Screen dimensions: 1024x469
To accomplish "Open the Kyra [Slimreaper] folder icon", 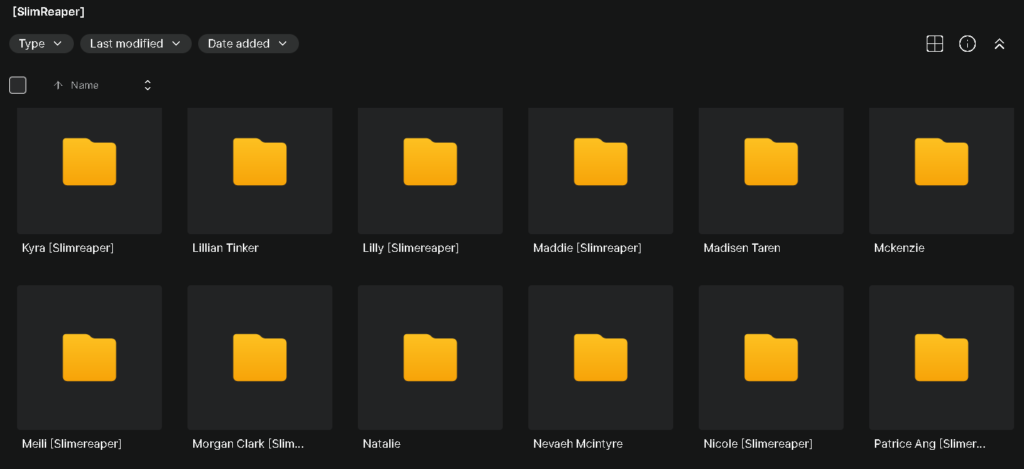I will point(89,161).
